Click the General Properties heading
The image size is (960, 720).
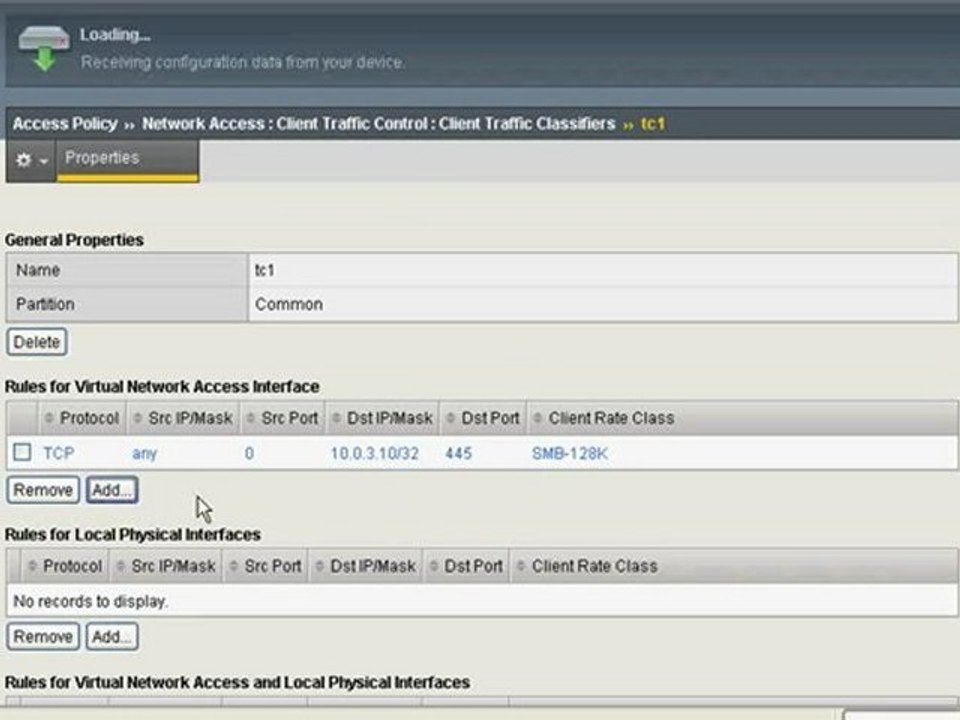74,240
